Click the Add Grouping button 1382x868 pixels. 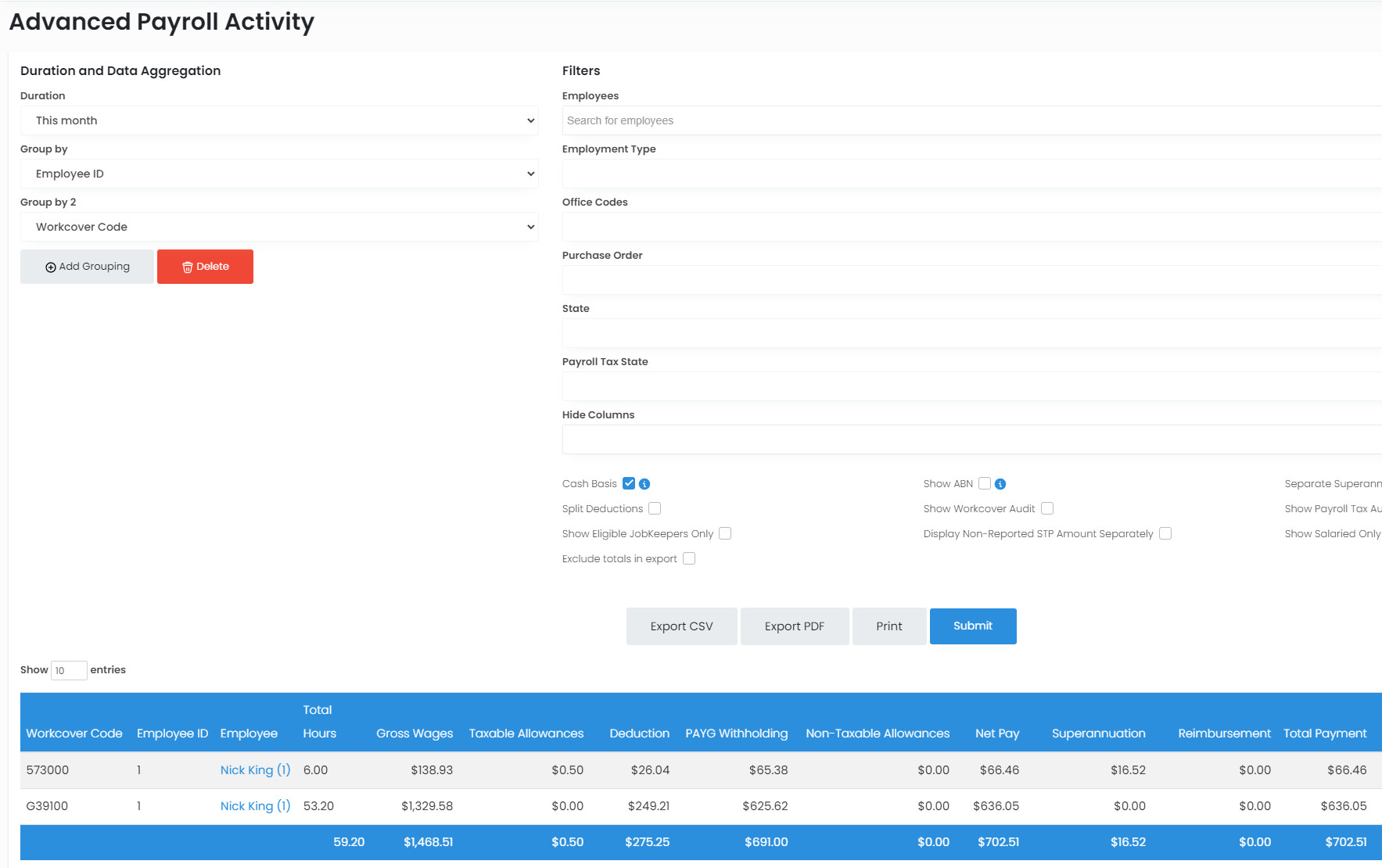click(x=87, y=267)
